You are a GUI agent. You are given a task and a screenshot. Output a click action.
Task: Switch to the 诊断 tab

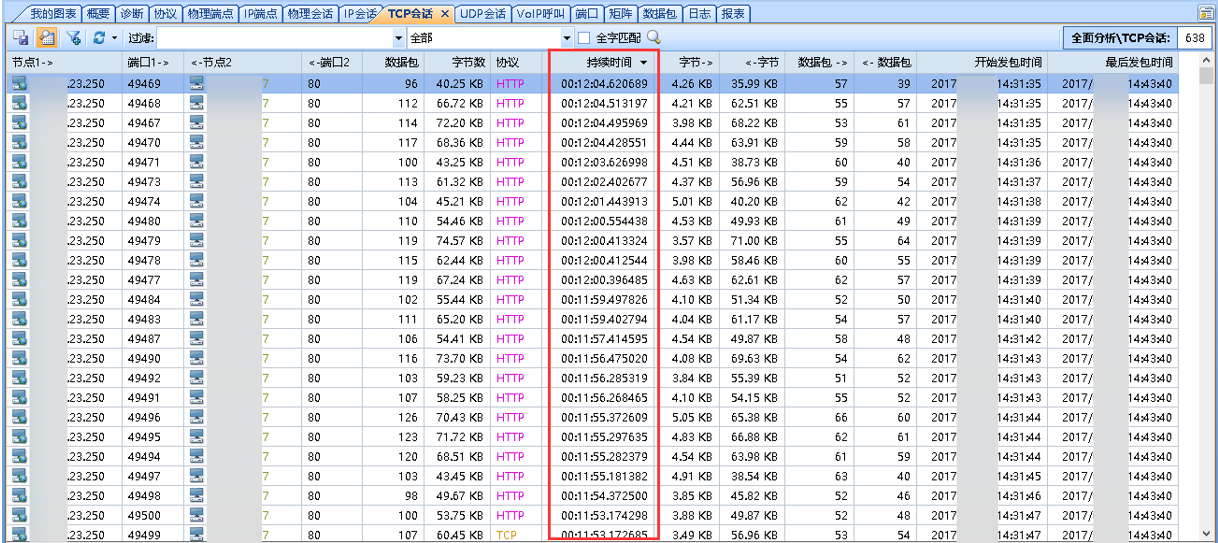131,14
